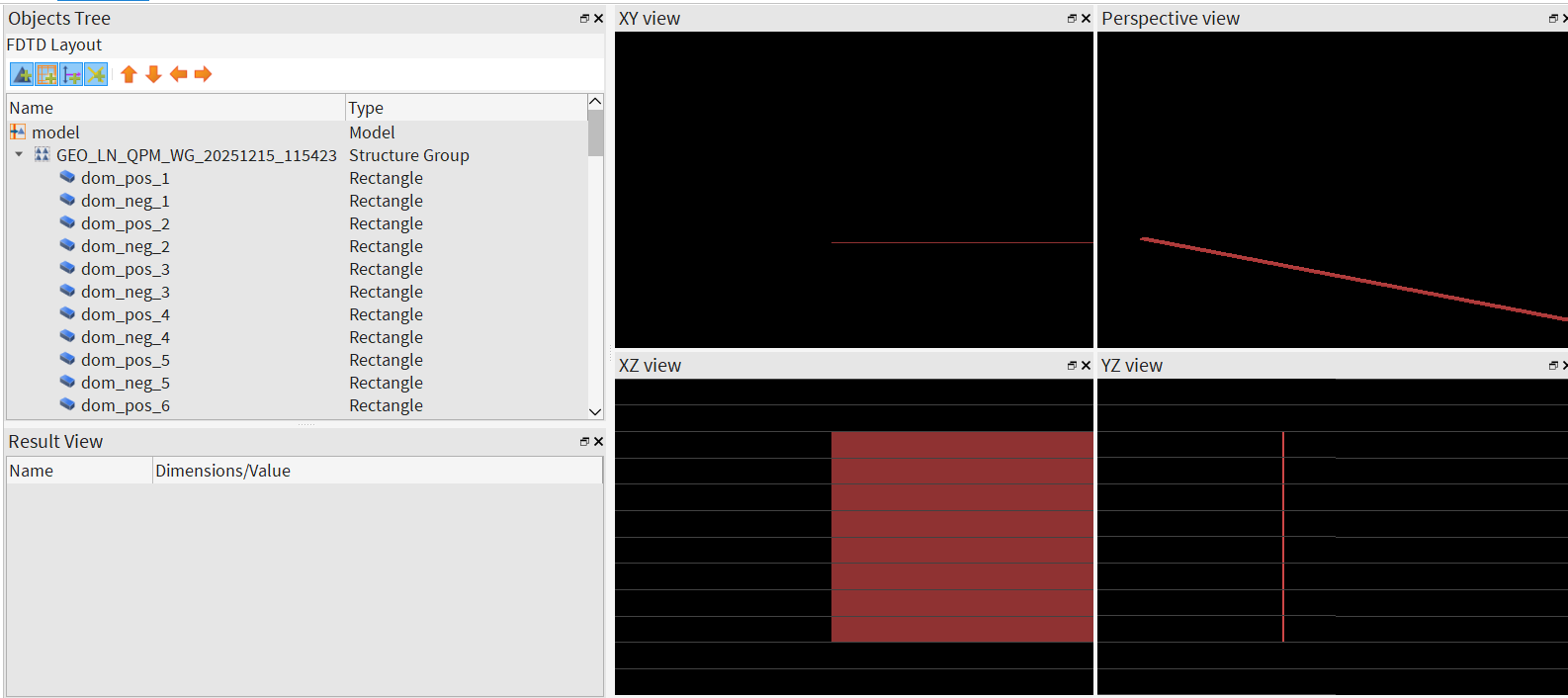The height and width of the screenshot is (698, 1568).
Task: Close the XY view panel
Action: [1086, 19]
